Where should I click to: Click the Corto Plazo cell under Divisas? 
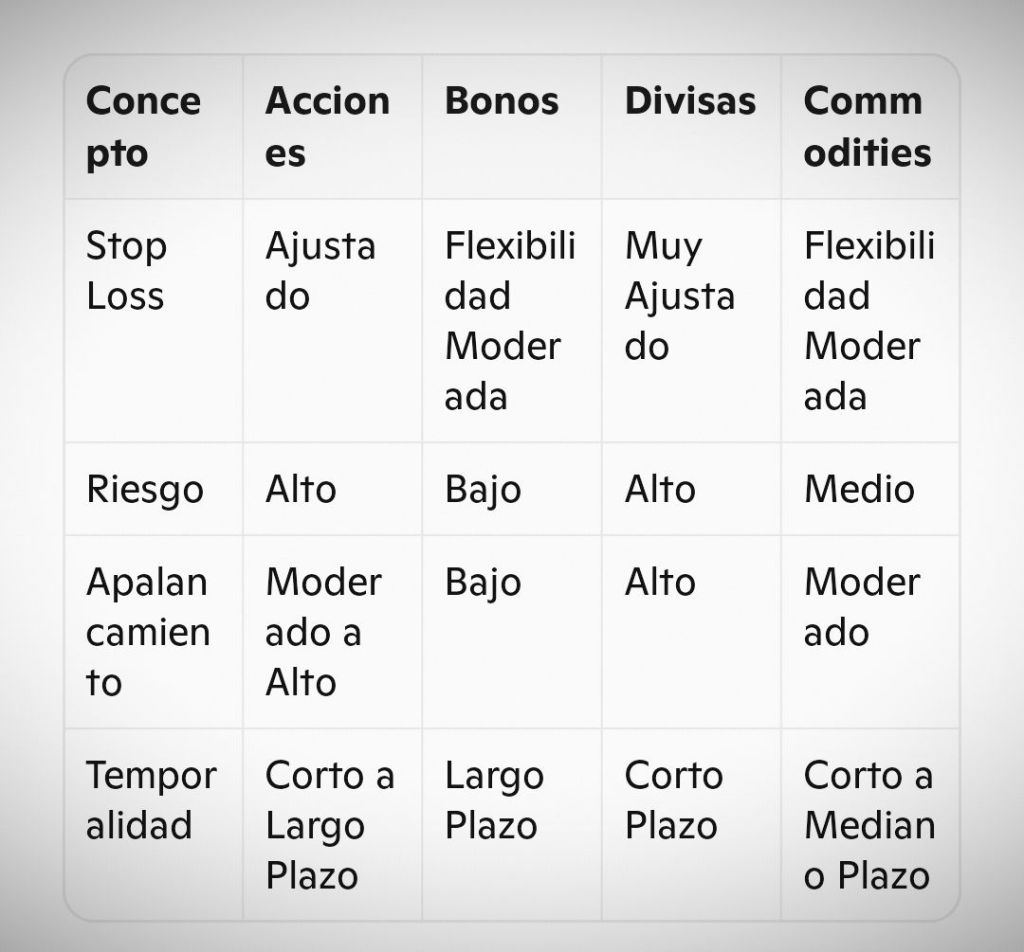(x=673, y=800)
